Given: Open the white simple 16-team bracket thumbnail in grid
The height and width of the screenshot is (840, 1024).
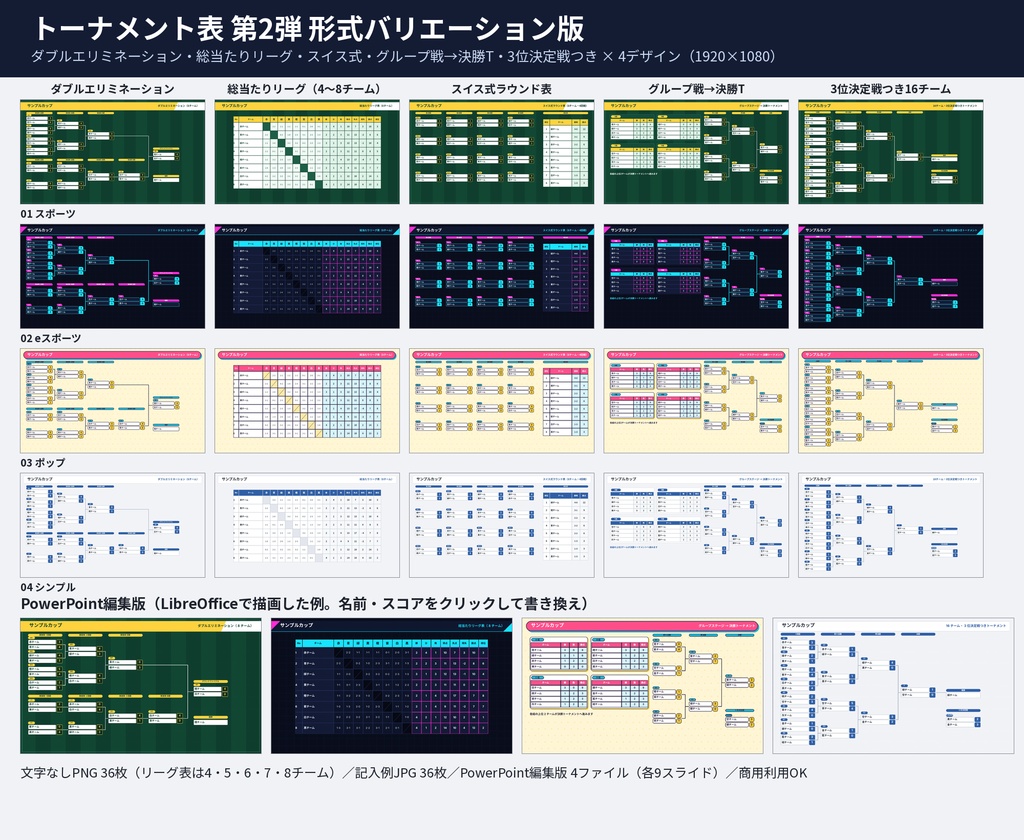Looking at the screenshot, I should pyautogui.click(x=891, y=525).
